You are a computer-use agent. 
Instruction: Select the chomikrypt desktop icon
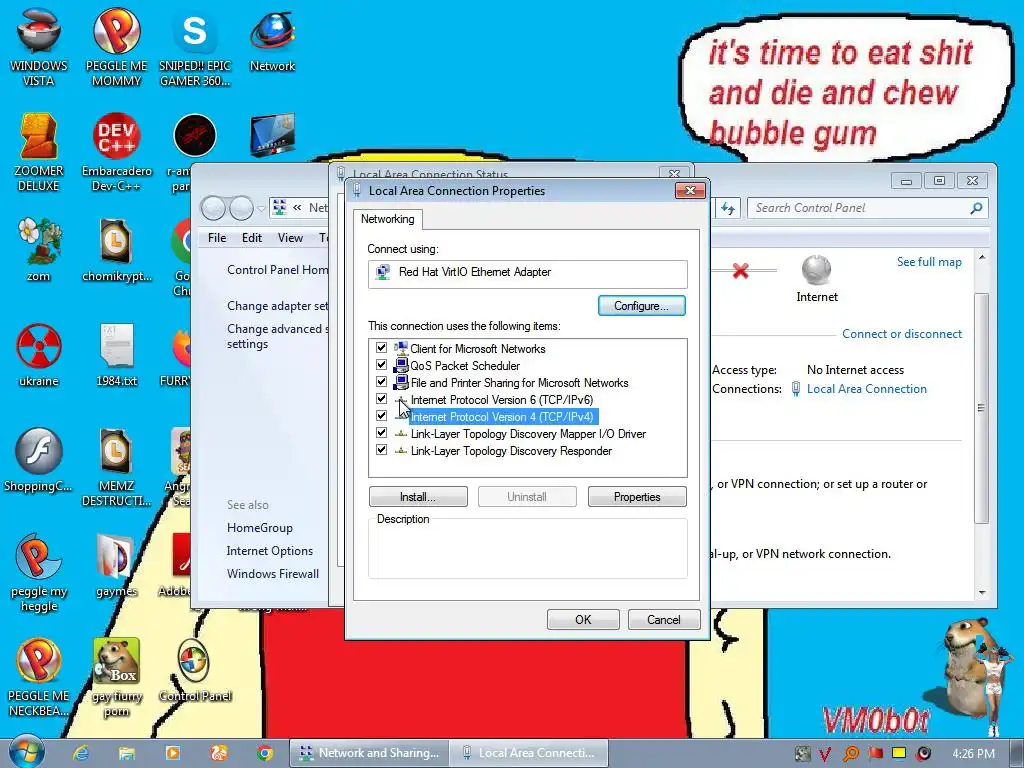click(116, 249)
